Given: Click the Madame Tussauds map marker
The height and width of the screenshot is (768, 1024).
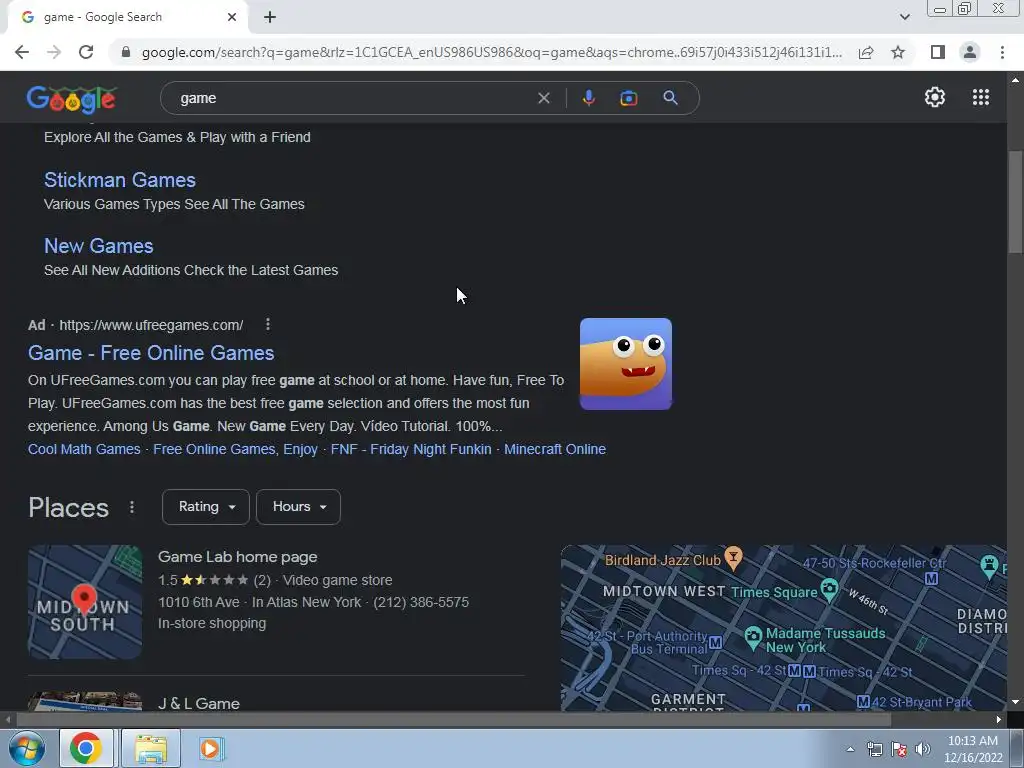Looking at the screenshot, I should point(753,637).
